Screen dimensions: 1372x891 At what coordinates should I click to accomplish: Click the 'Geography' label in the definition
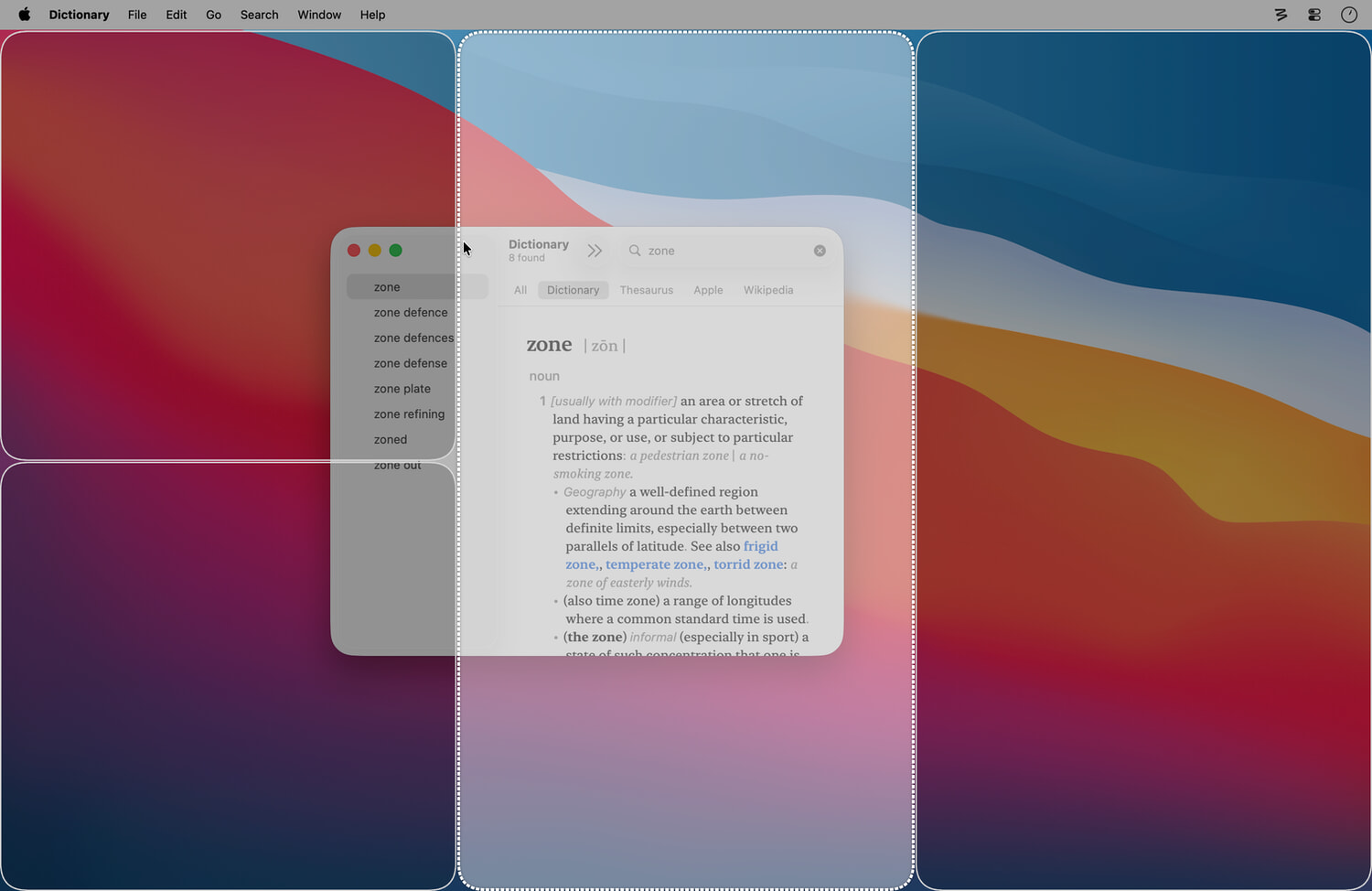pyautogui.click(x=595, y=492)
